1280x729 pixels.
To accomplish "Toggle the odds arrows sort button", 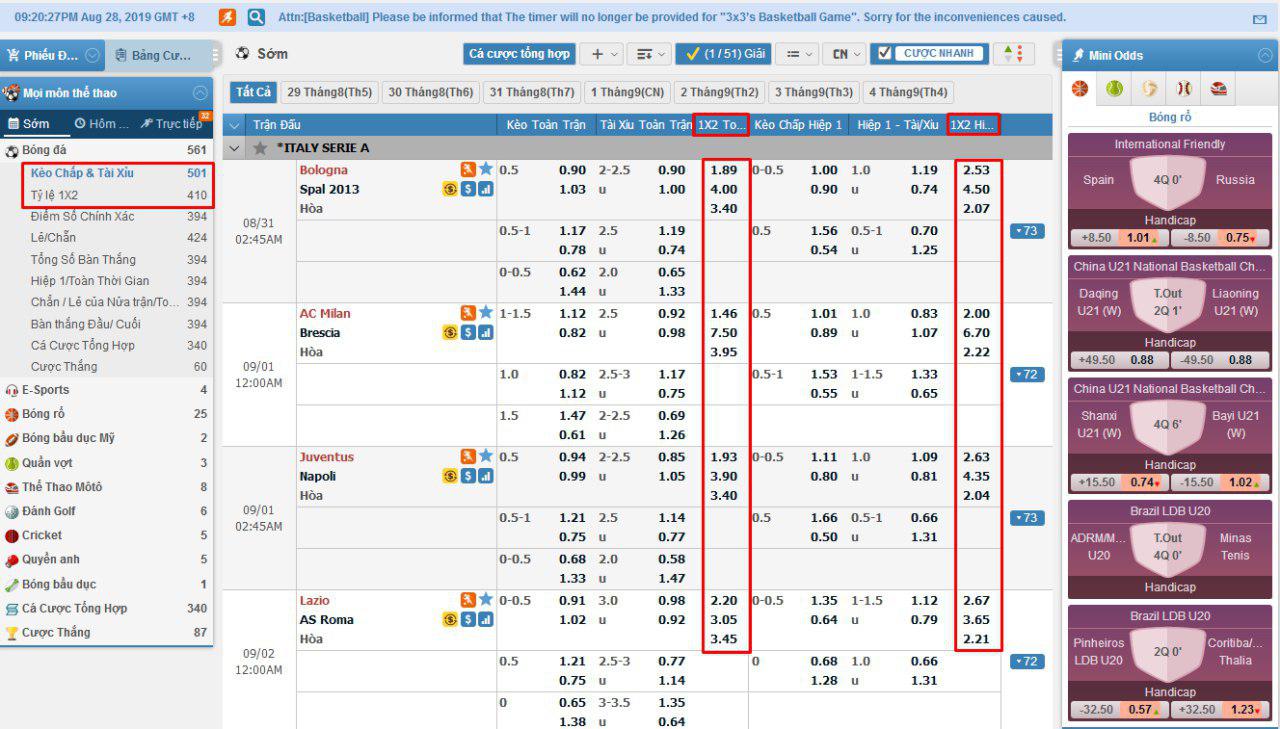I will pyautogui.click(x=1014, y=54).
